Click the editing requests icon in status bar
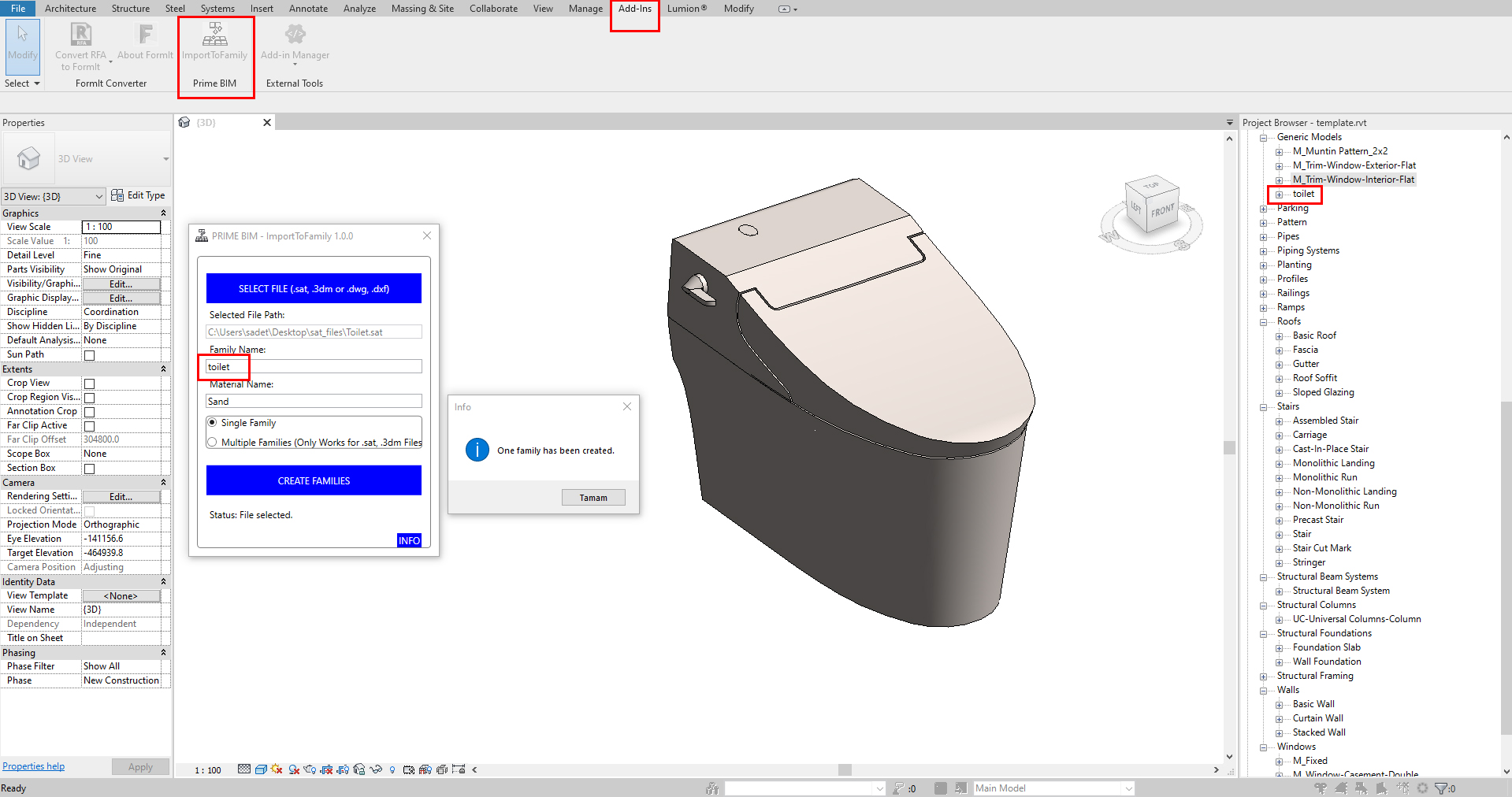Image resolution: width=1512 pixels, height=797 pixels. click(899, 788)
